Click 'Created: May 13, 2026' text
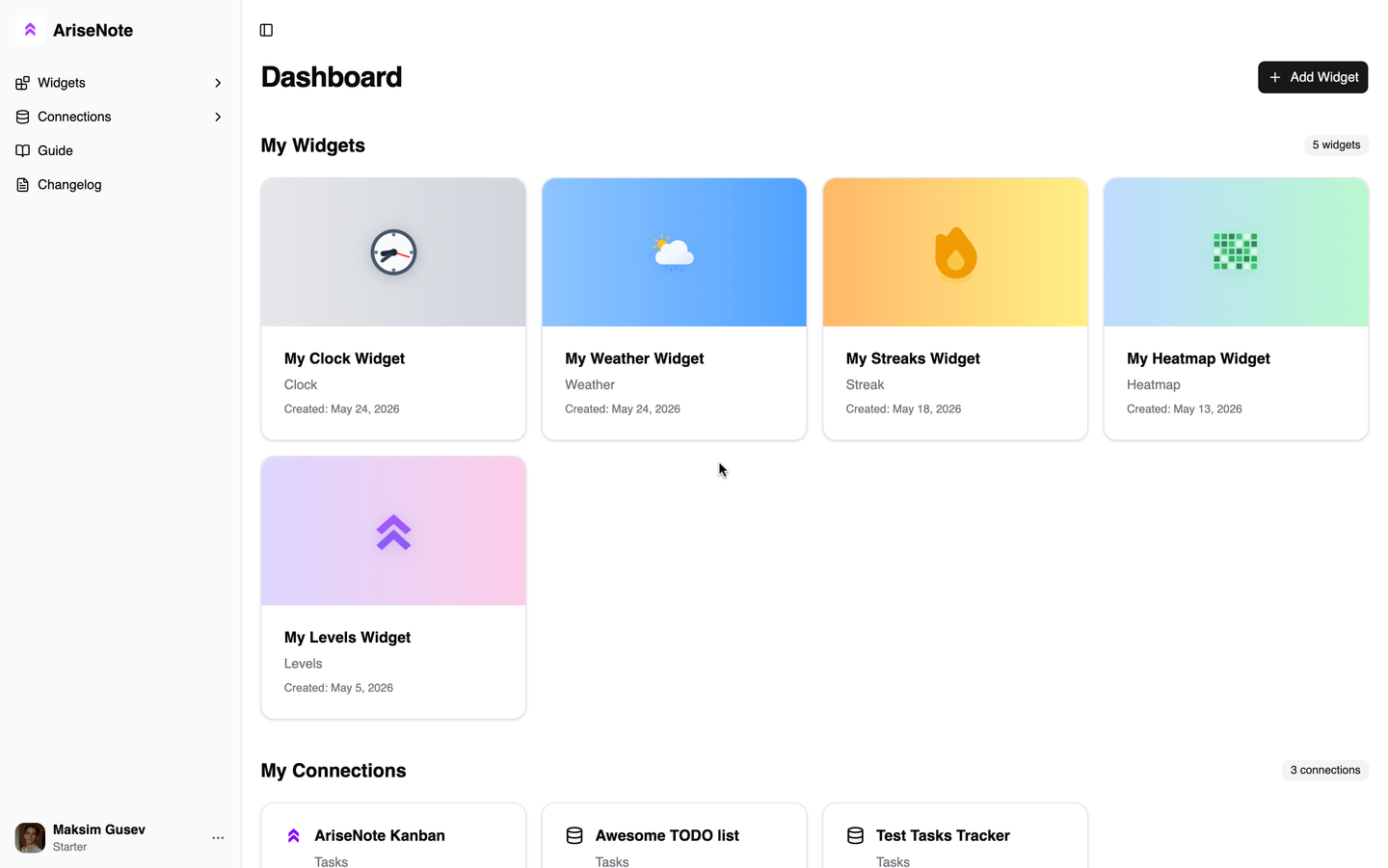The width and height of the screenshot is (1388, 868). coord(1184,409)
